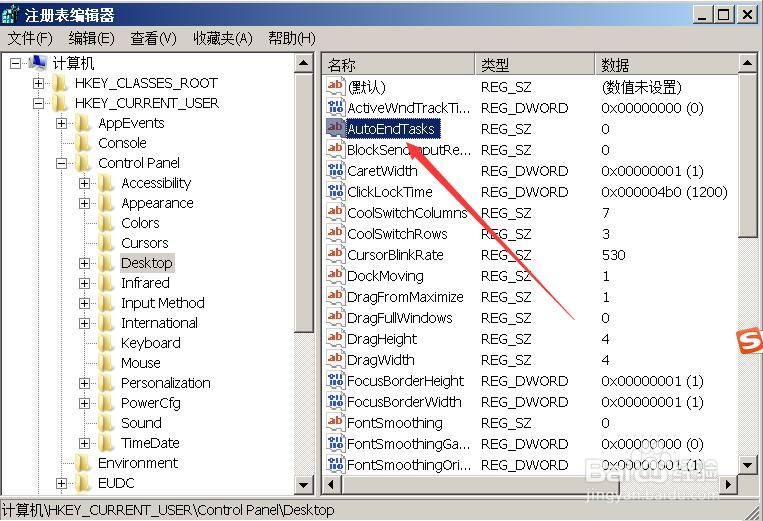The width and height of the screenshot is (763, 521).
Task: Expand the AppEvents node
Action: tap(61, 123)
